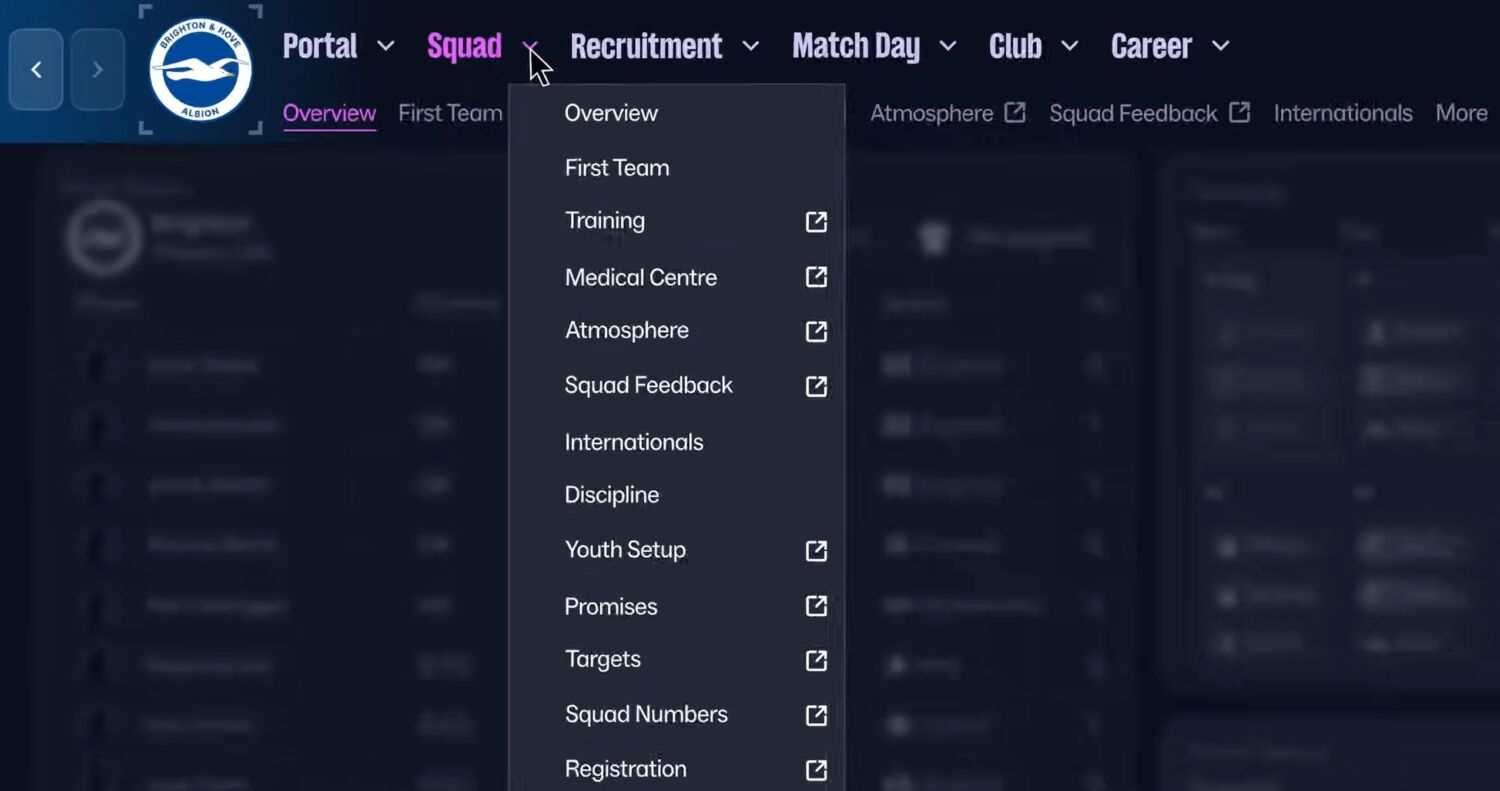Select Internationals from the Squad menu
The height and width of the screenshot is (791, 1500).
[x=634, y=442]
